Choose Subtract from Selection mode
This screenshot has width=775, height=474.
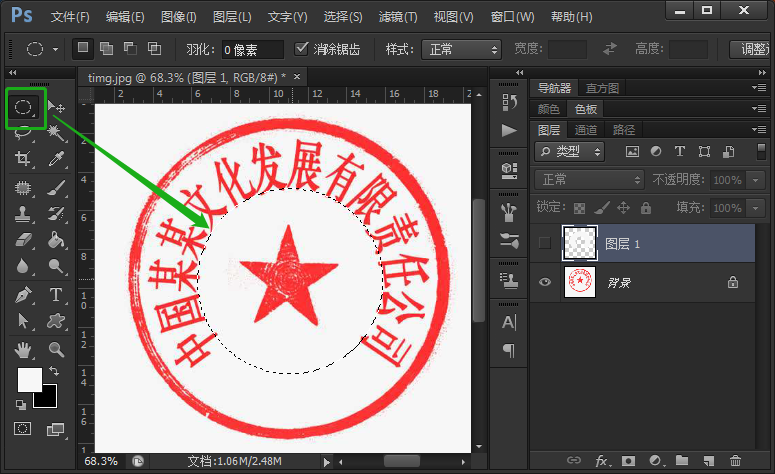click(130, 48)
